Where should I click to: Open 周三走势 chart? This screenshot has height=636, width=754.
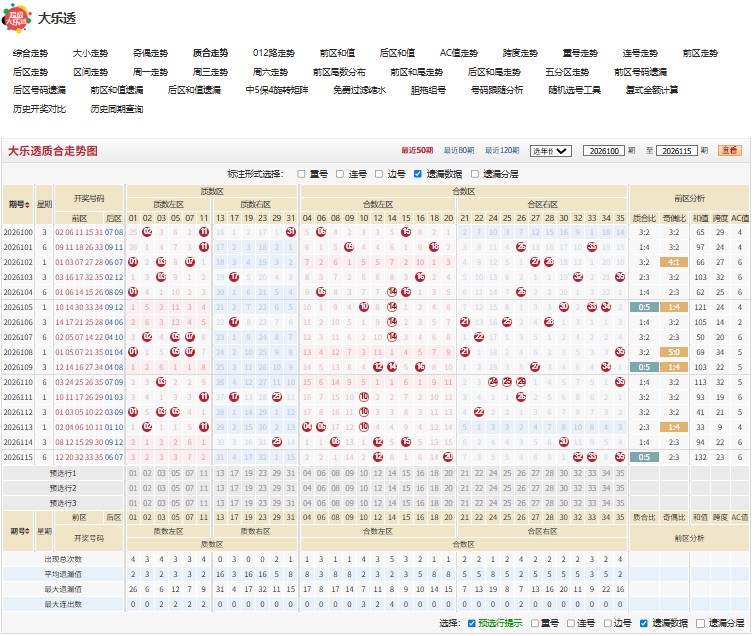(x=210, y=72)
